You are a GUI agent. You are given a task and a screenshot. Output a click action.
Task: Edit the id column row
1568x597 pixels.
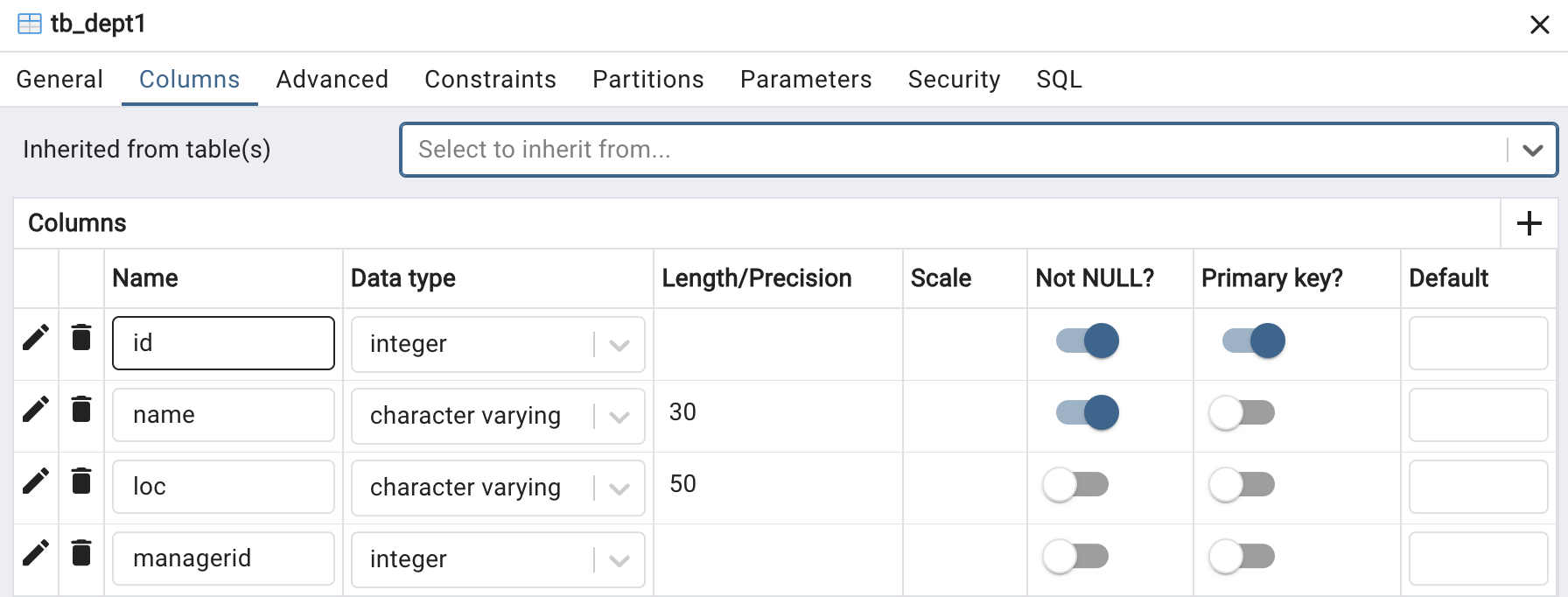pos(36,337)
